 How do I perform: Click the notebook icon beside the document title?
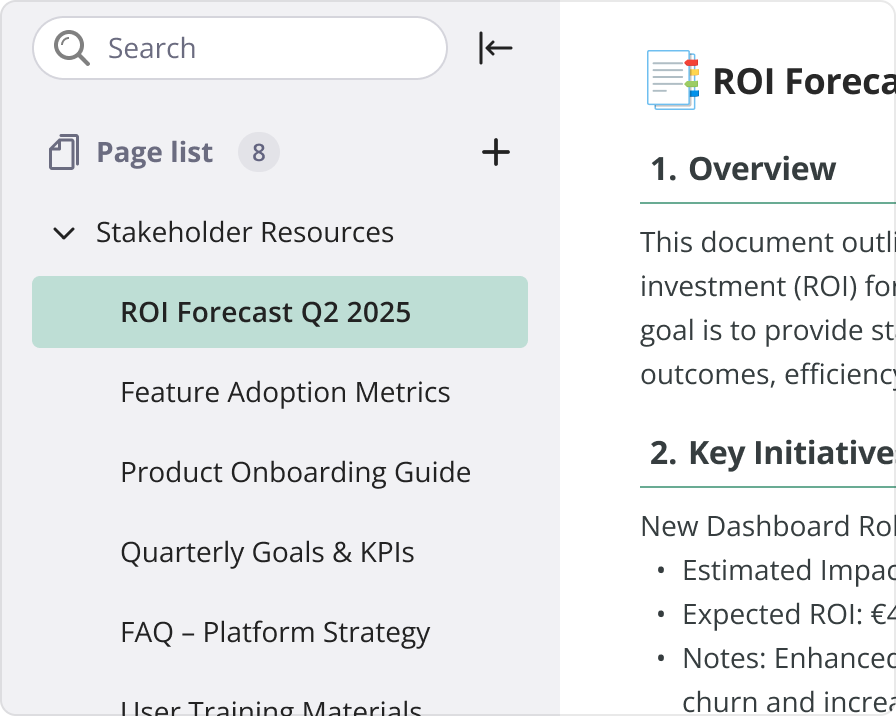(x=672, y=80)
